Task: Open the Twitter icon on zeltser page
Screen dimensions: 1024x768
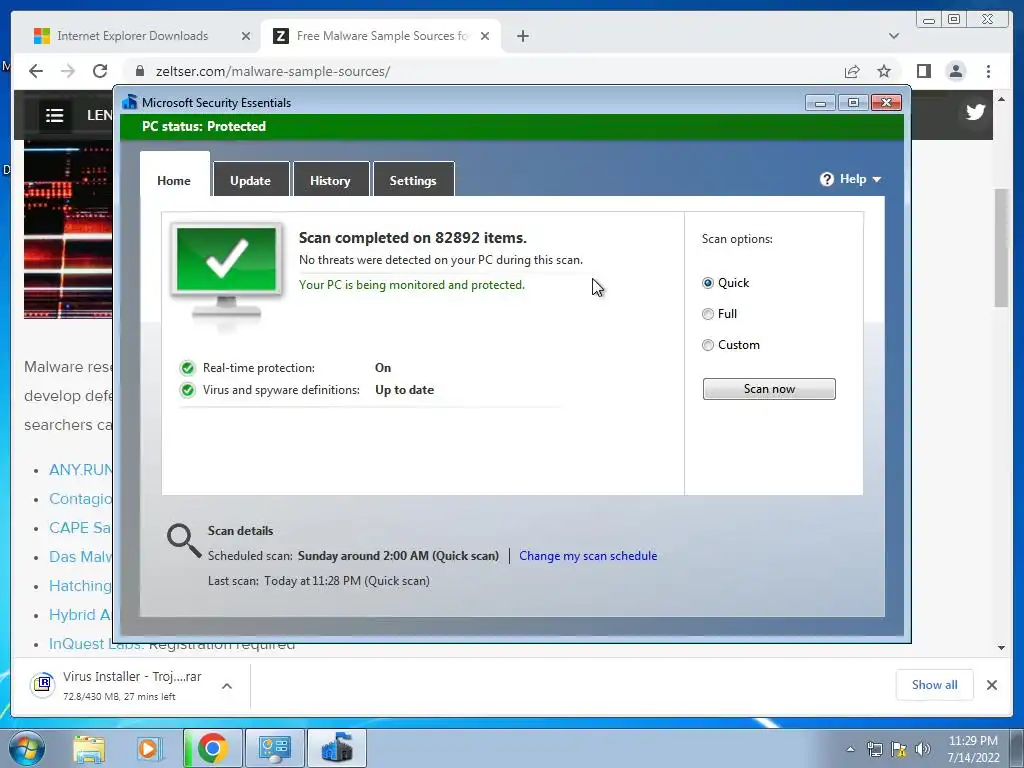Action: (975, 112)
